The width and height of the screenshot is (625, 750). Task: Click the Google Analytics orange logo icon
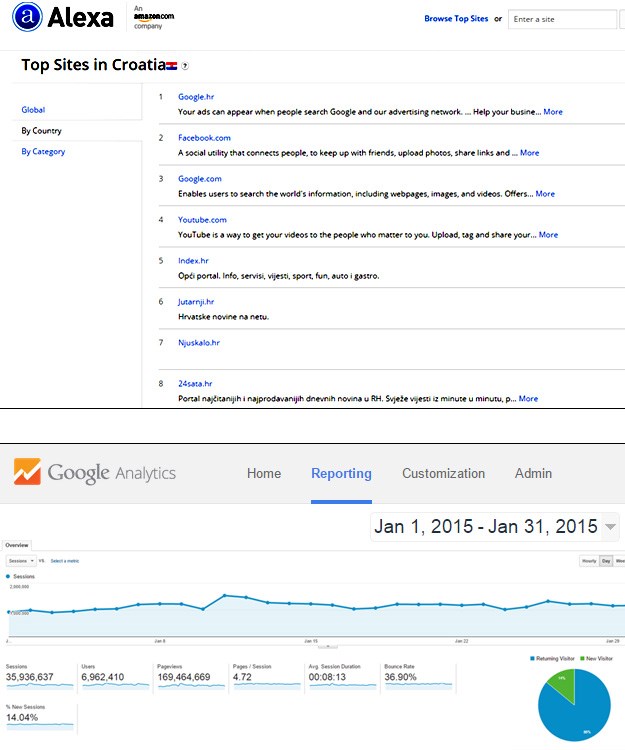pyautogui.click(x=27, y=472)
